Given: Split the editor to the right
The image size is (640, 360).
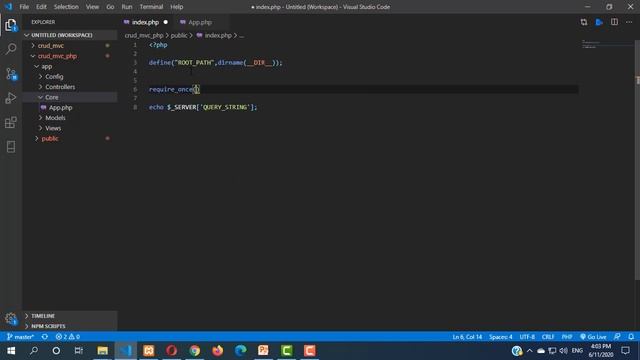Looking at the screenshot, I should tap(614, 22).
